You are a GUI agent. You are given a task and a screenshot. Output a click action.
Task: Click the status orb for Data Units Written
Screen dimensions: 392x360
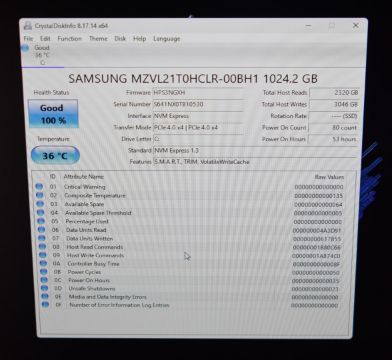pyautogui.click(x=42, y=238)
